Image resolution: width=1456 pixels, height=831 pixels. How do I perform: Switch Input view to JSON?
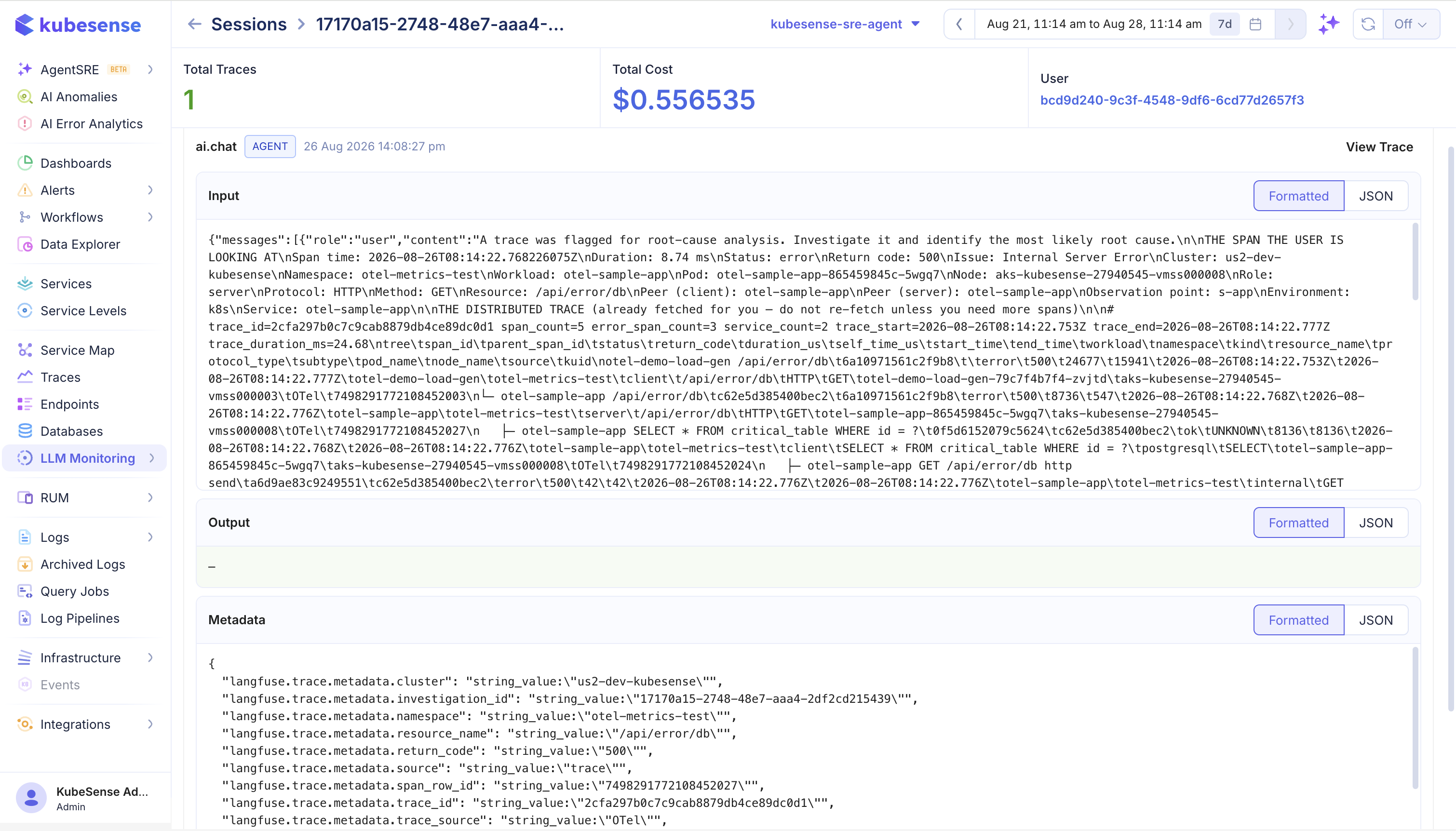pyautogui.click(x=1375, y=196)
